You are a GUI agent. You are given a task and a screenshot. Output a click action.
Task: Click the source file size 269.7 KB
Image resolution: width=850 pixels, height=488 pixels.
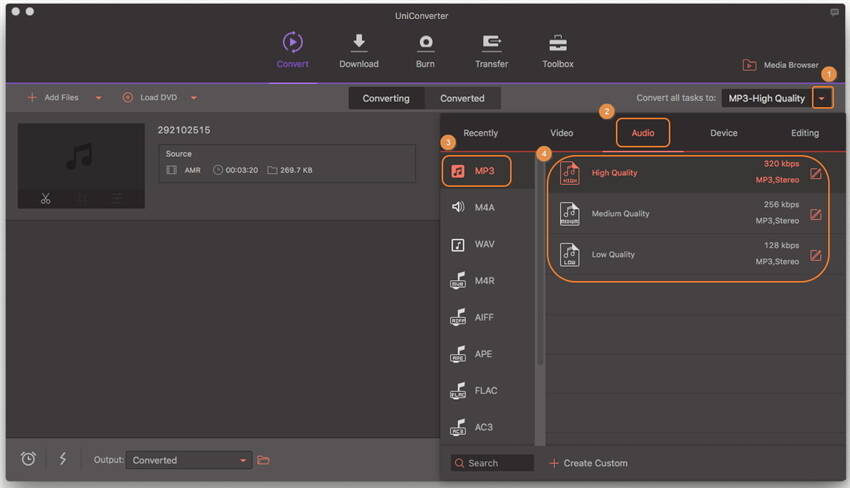coord(296,170)
